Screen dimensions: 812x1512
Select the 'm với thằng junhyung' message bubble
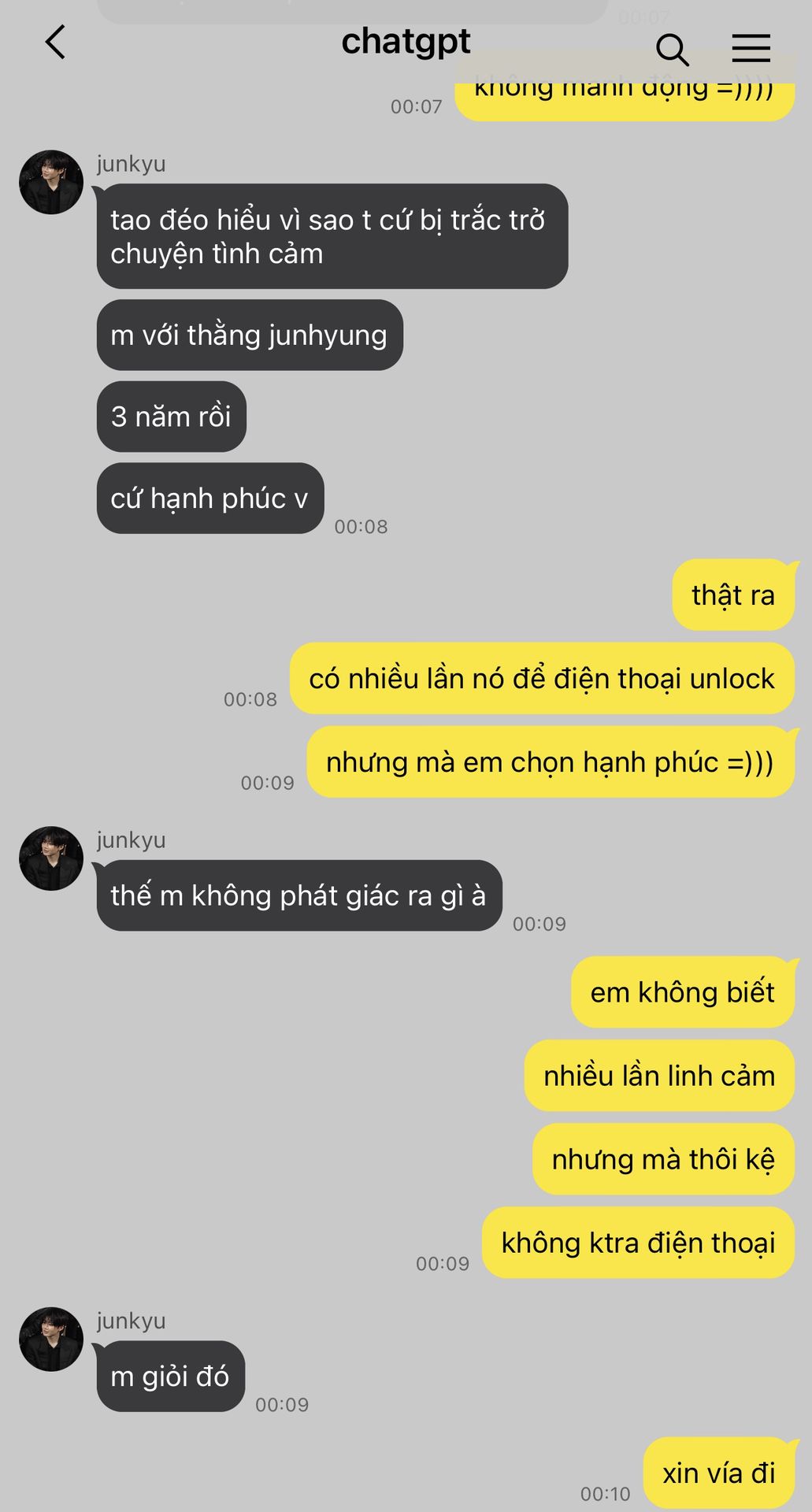tap(250, 335)
